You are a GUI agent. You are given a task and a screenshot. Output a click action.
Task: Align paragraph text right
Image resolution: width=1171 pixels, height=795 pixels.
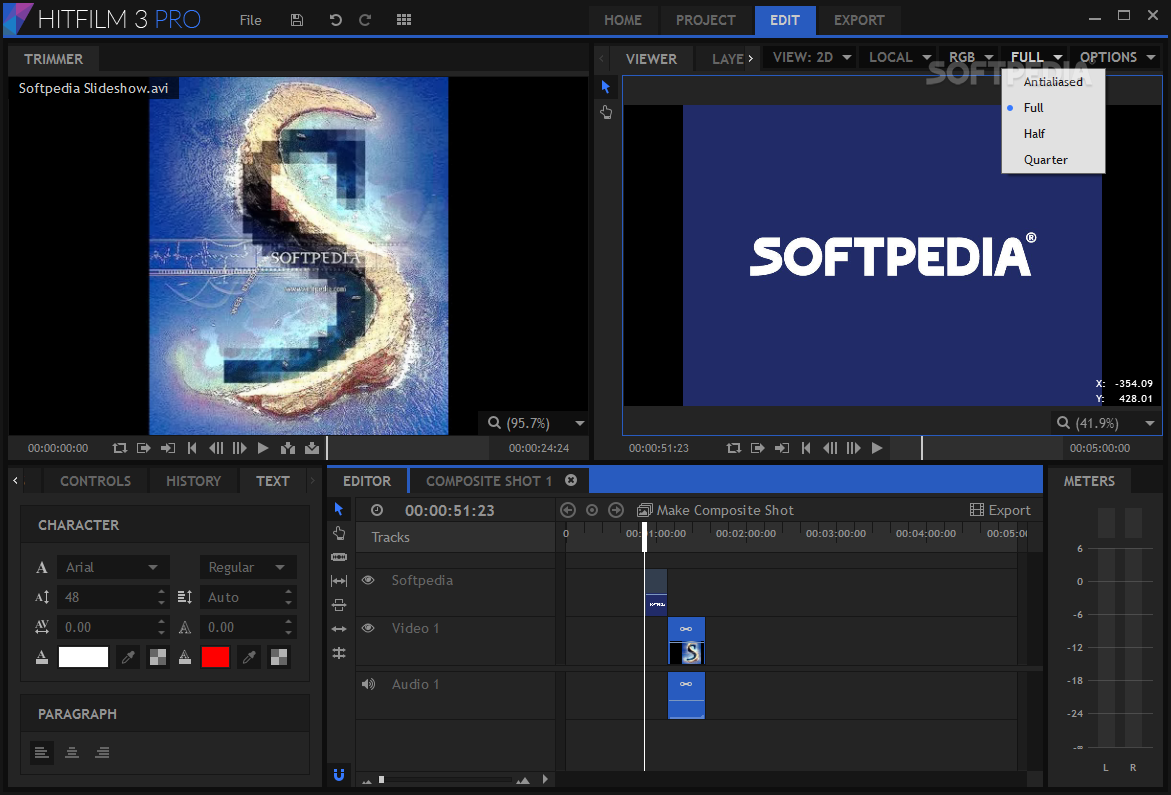(x=102, y=752)
